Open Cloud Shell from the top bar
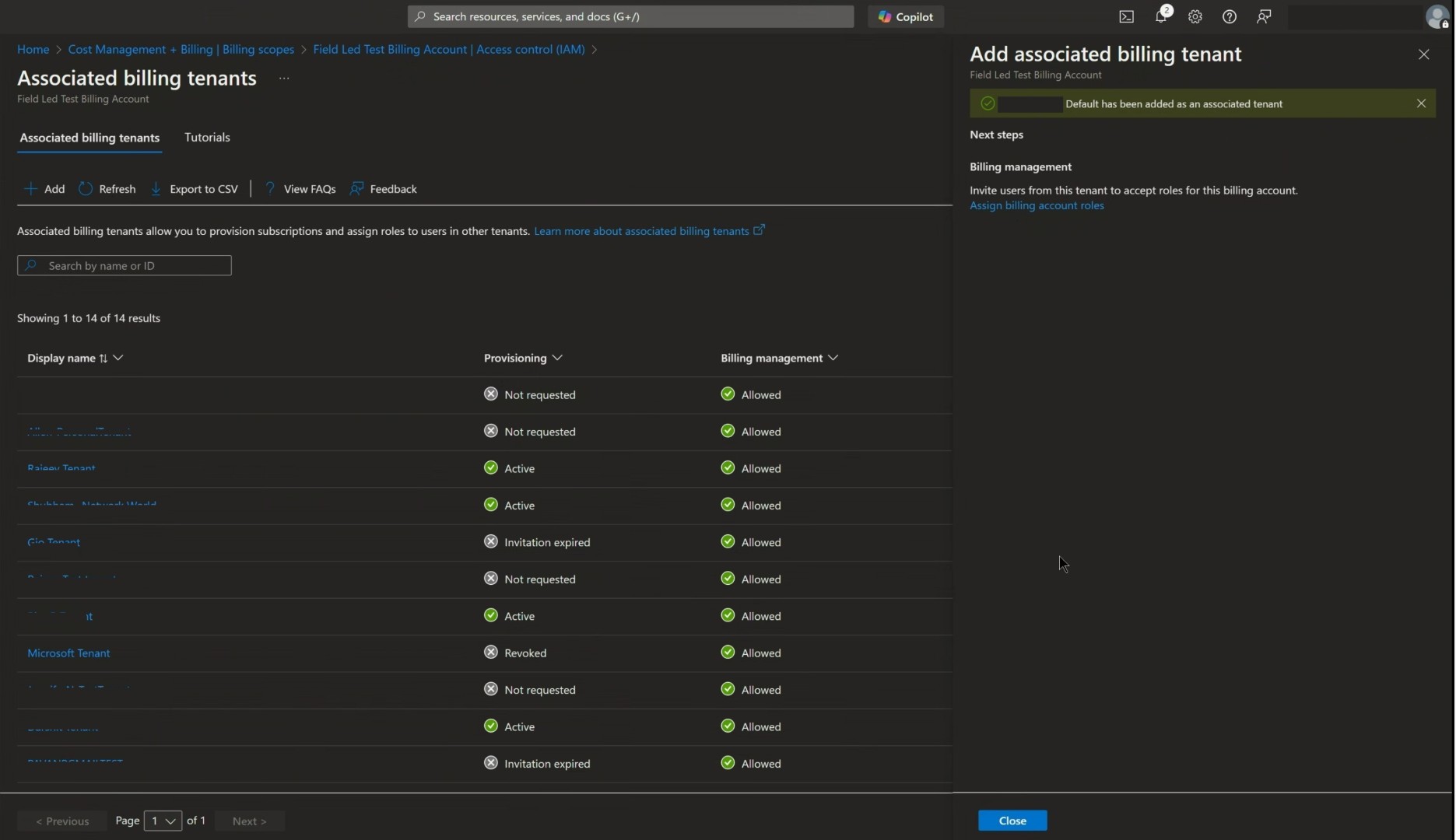The image size is (1456, 840). click(x=1127, y=16)
